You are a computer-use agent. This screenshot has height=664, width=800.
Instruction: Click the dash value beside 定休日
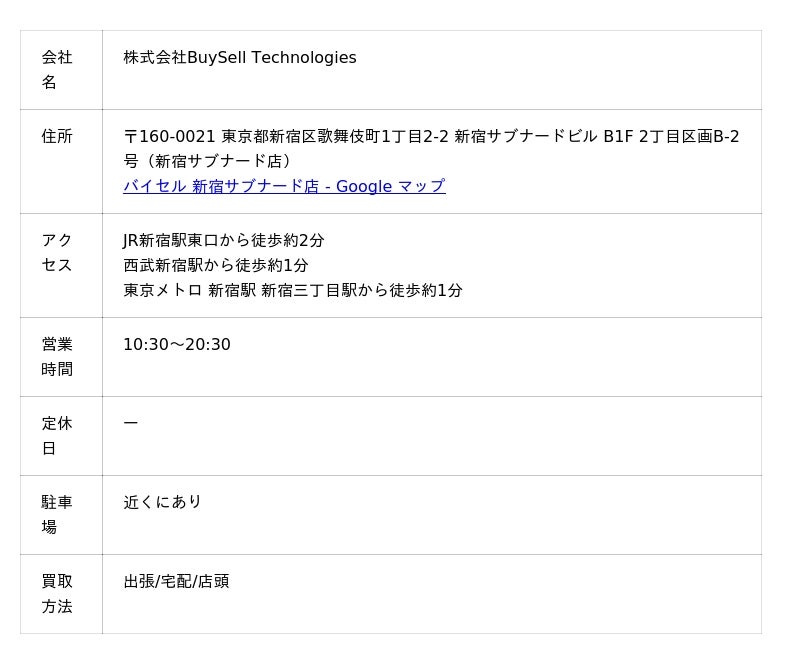131,423
